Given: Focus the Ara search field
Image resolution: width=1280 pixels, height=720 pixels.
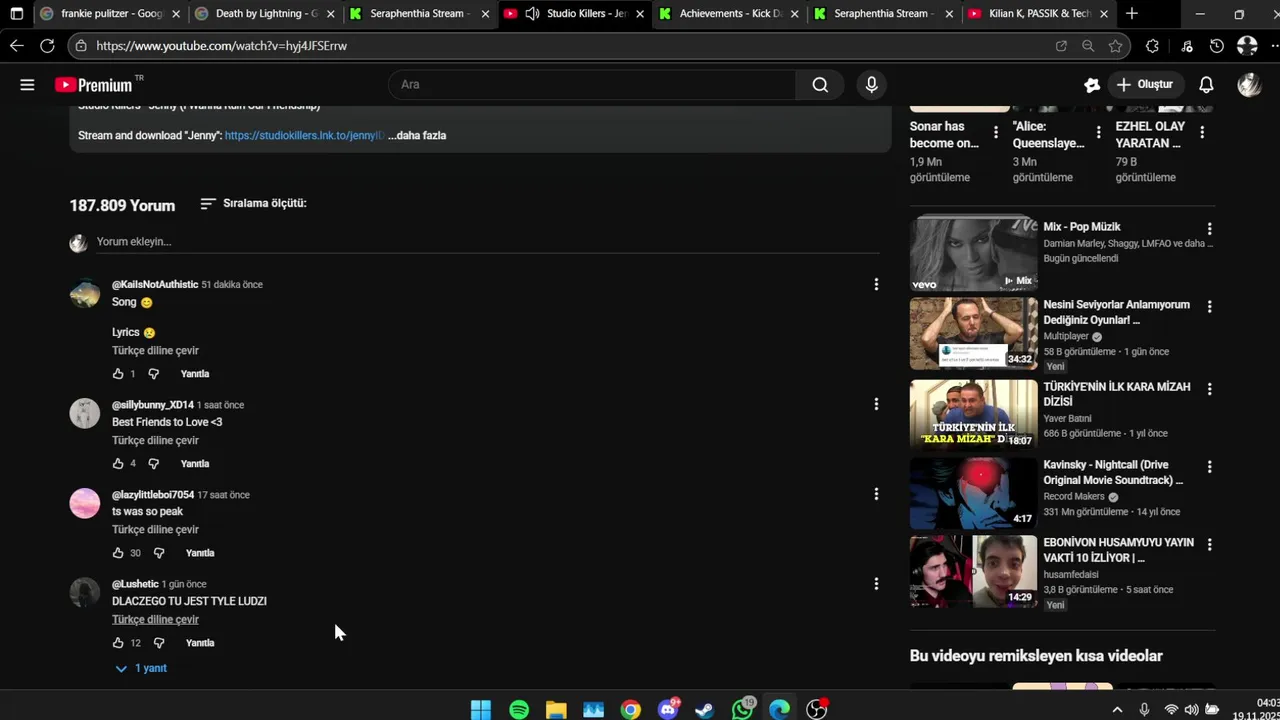Looking at the screenshot, I should point(592,85).
